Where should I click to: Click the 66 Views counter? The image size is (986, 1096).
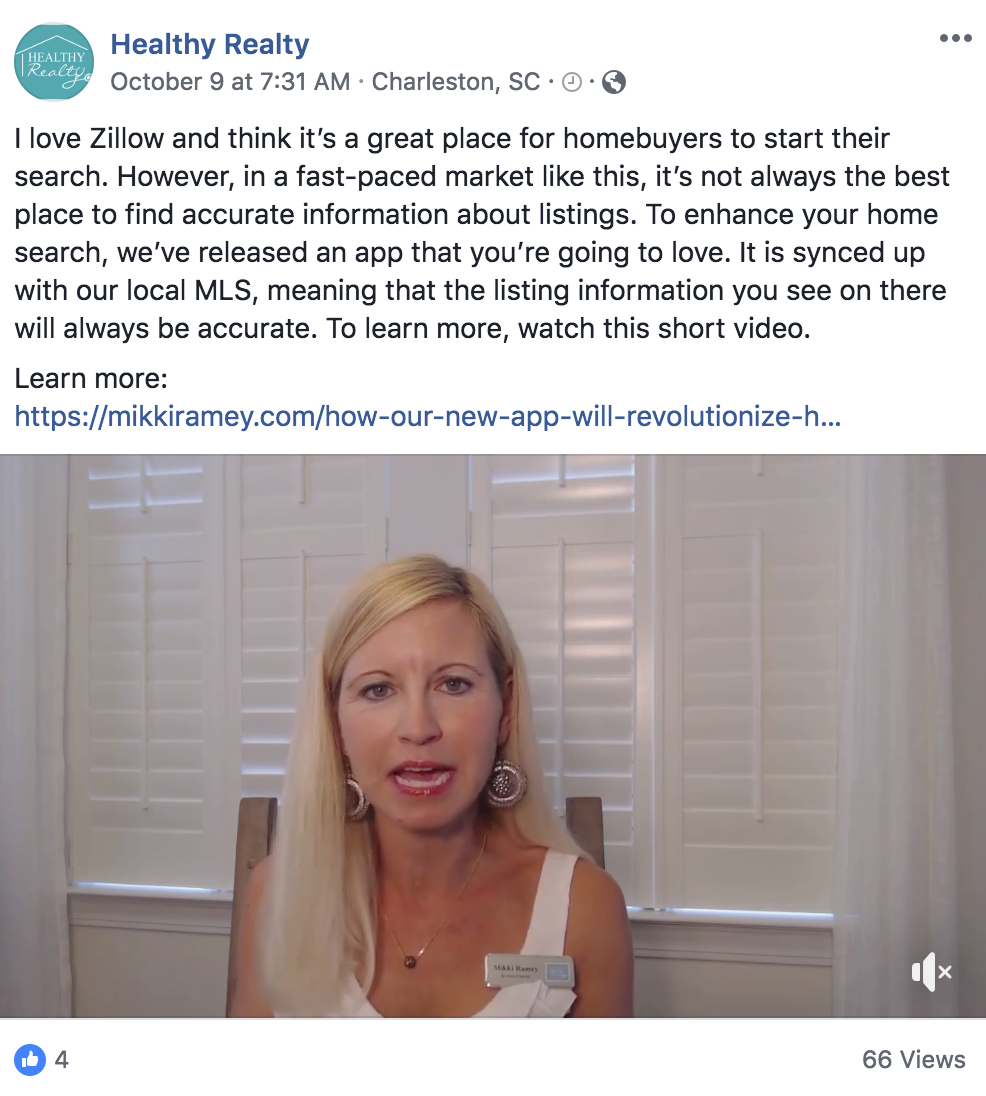point(913,1060)
